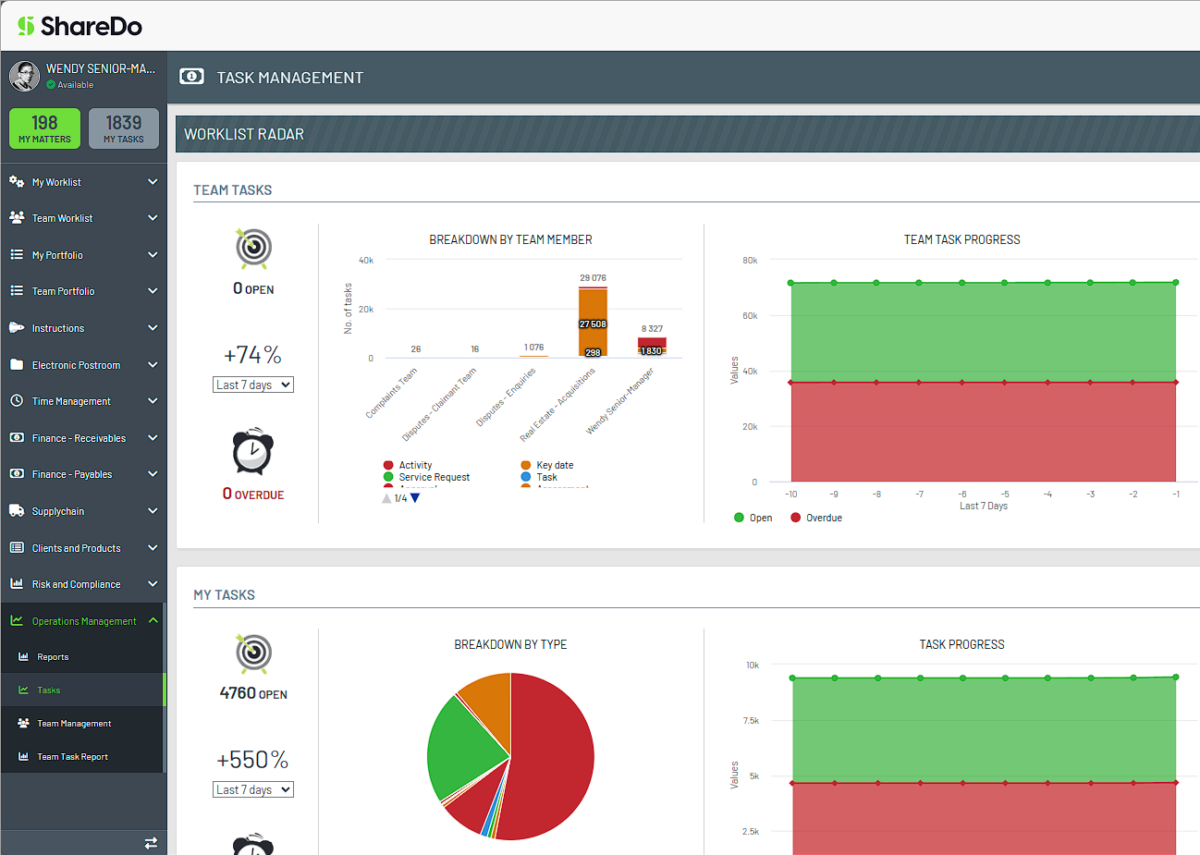The height and width of the screenshot is (855, 1200).
Task: Click the 1839 MY TASKS button
Action: (x=123, y=128)
